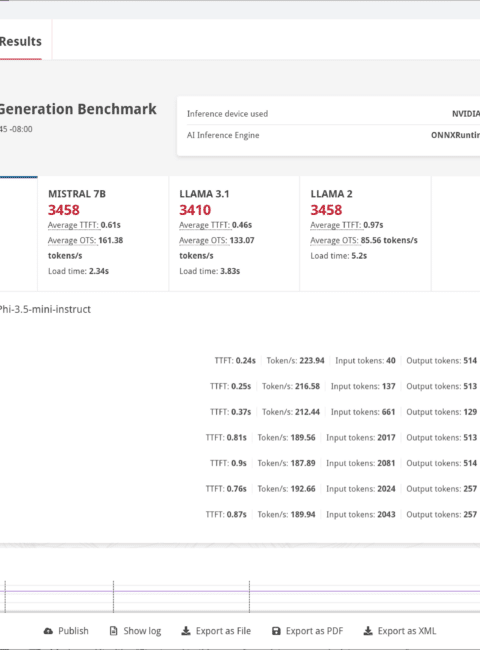Select the LLAMA 3.1 result card title
Viewport: 480px width, 650px height.
click(x=204, y=194)
